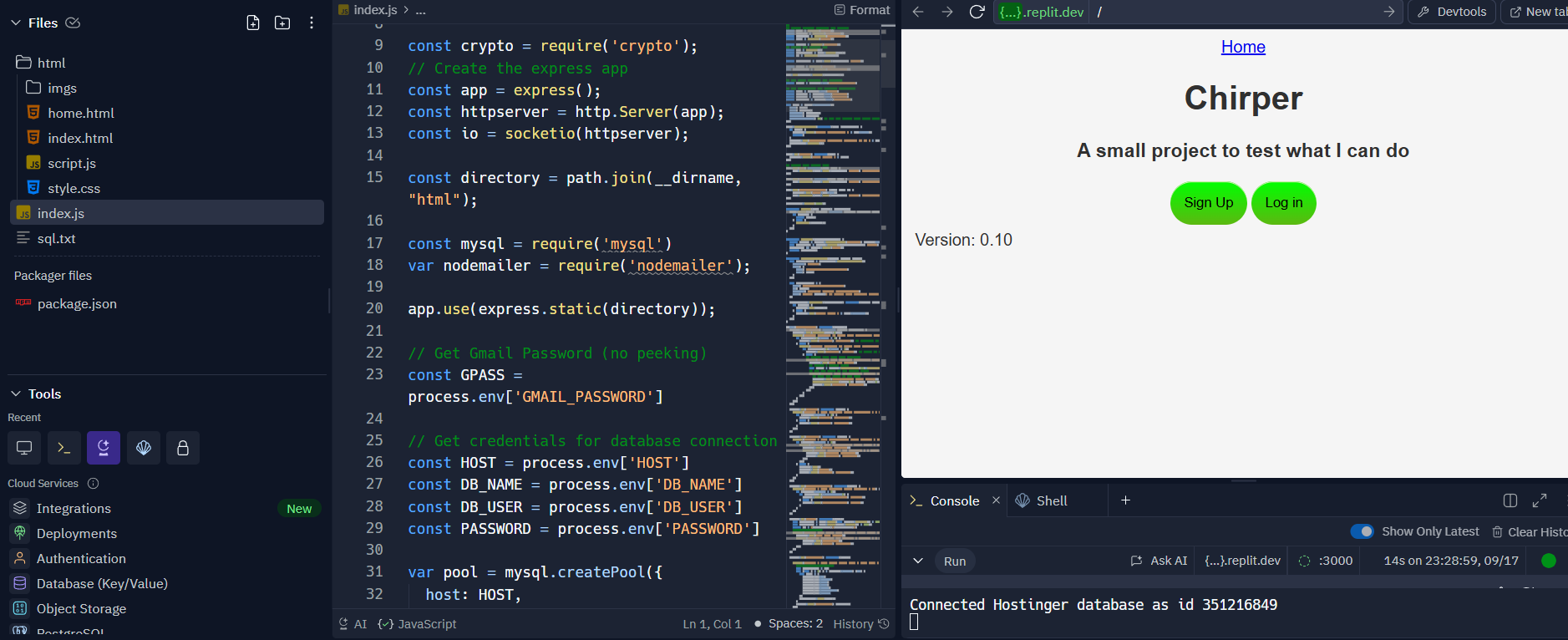Maximize the console pane with expand arrows
This screenshot has height=640, width=1568.
click(1540, 500)
